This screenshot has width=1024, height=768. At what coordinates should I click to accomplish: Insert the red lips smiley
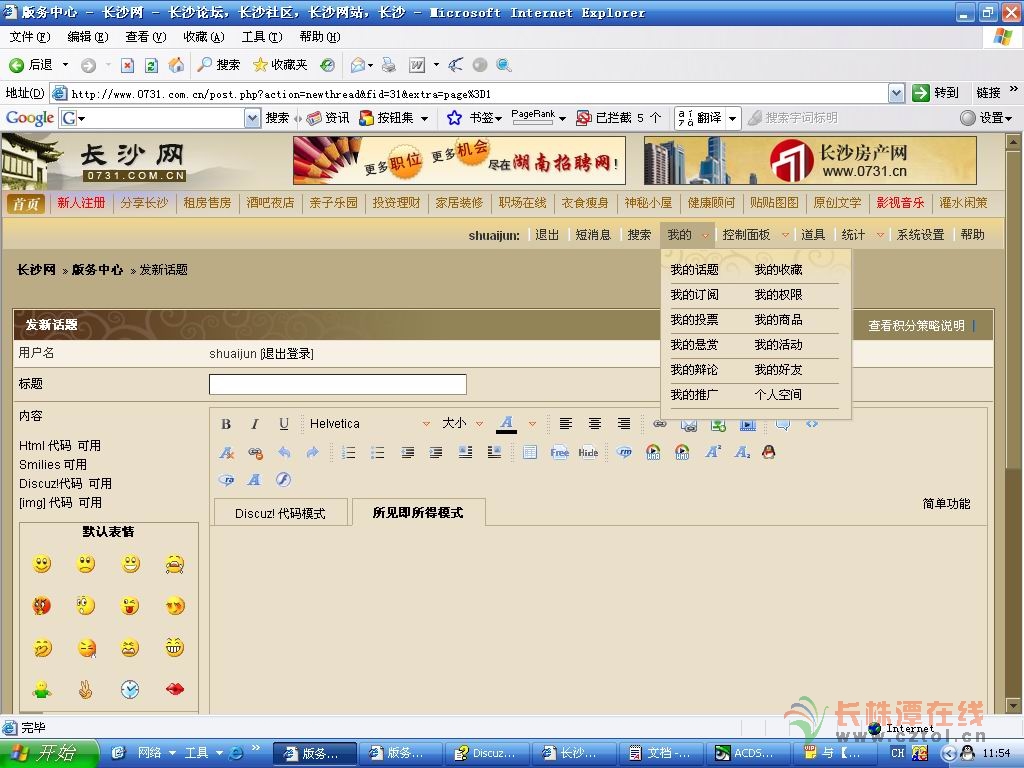tap(174, 689)
